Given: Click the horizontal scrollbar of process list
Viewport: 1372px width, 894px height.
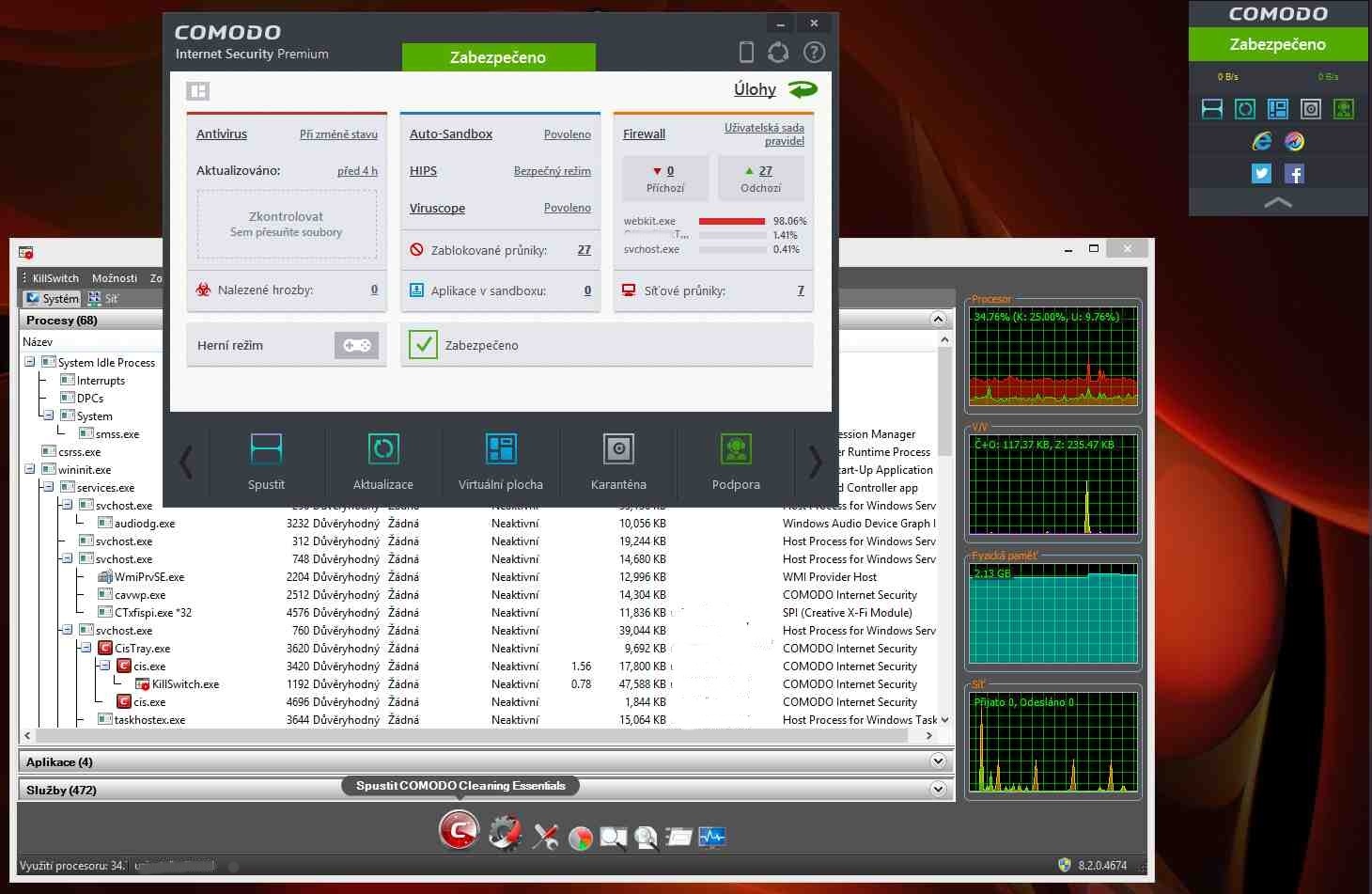Looking at the screenshot, I should pos(470,736).
